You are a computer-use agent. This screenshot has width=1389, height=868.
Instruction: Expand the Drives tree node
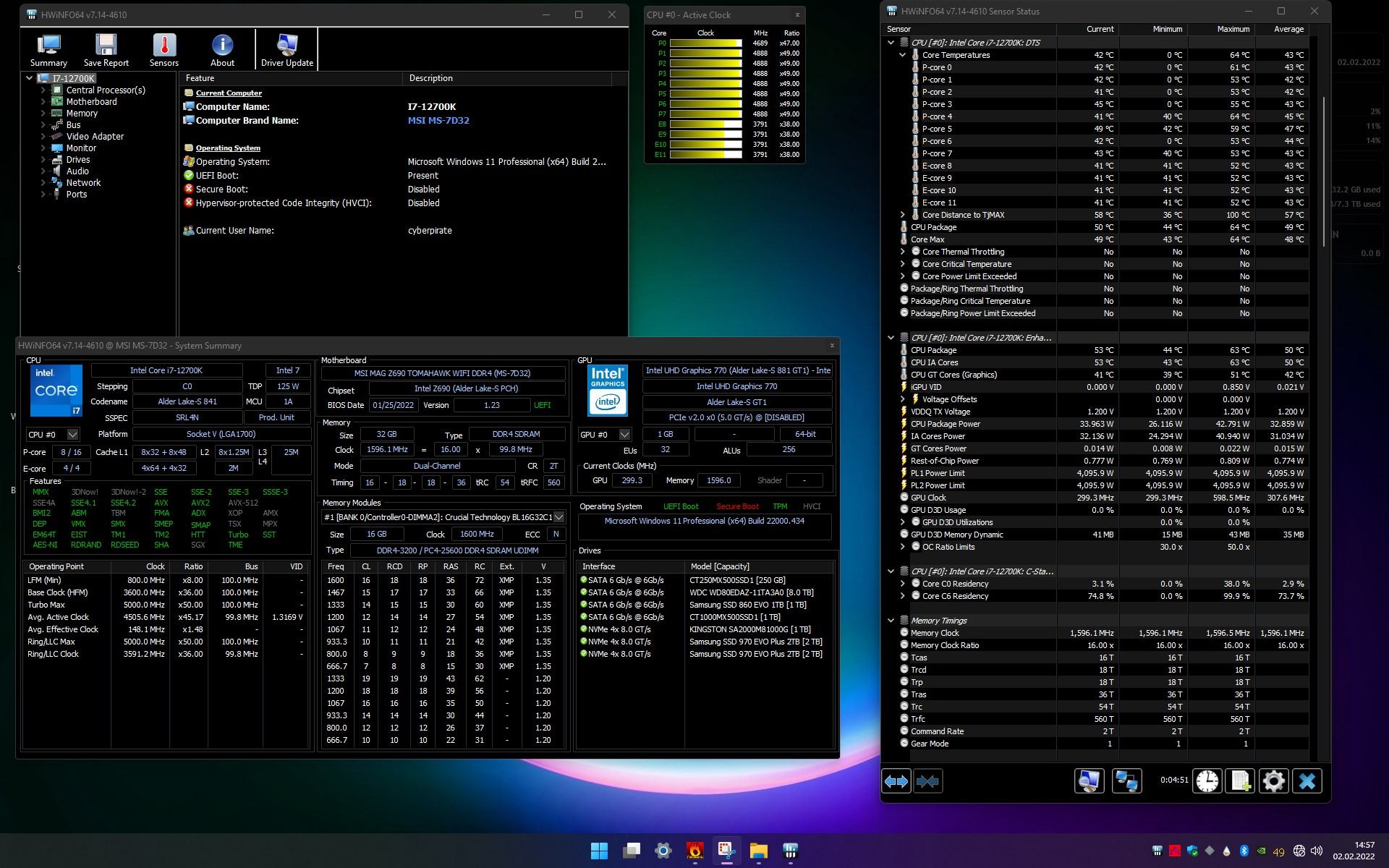click(x=43, y=160)
